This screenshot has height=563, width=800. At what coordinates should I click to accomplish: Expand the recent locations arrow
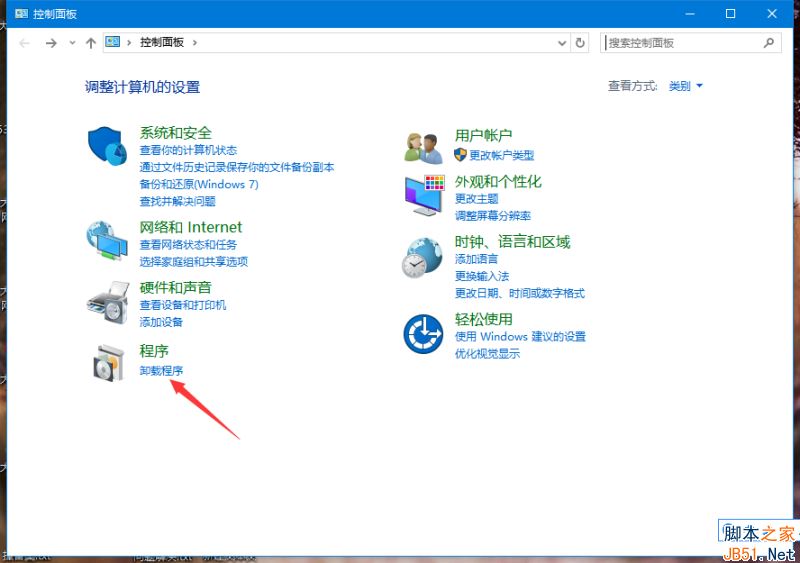pyautogui.click(x=72, y=43)
